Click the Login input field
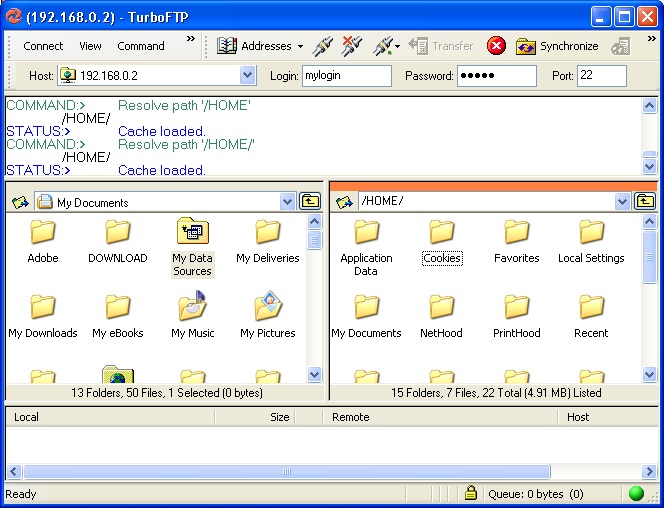Screen dimensions: 664x508 pyautogui.click(x=347, y=76)
